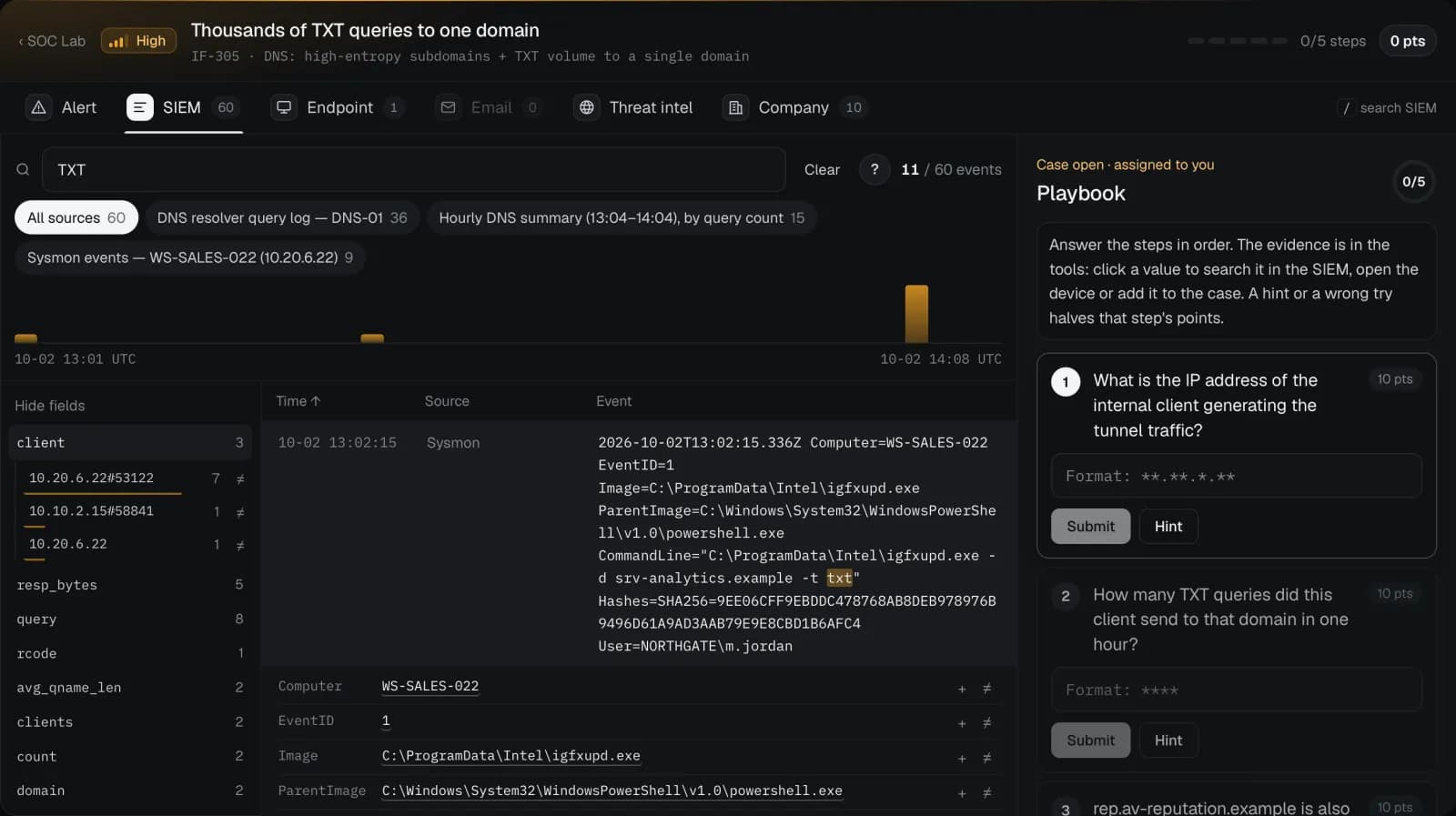Click the first histogram bar at 13:01

click(26, 338)
